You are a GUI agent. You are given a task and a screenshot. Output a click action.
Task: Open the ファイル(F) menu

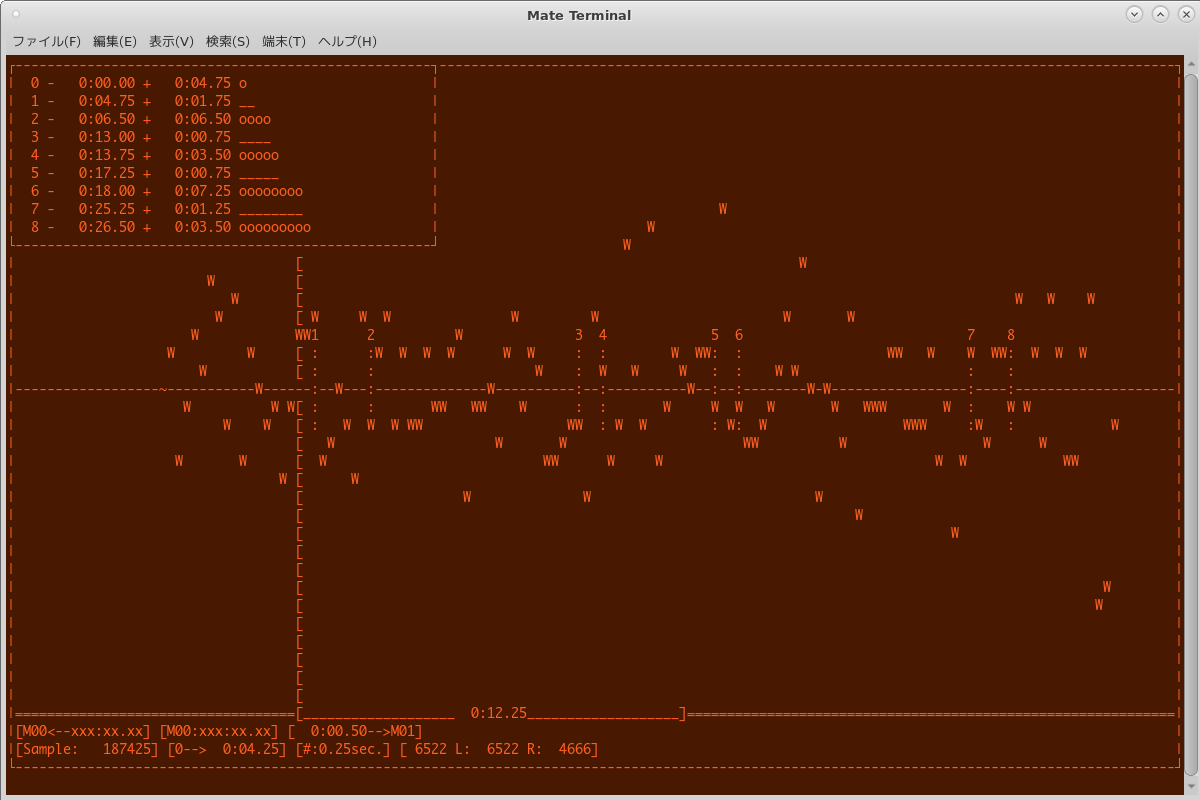point(46,41)
